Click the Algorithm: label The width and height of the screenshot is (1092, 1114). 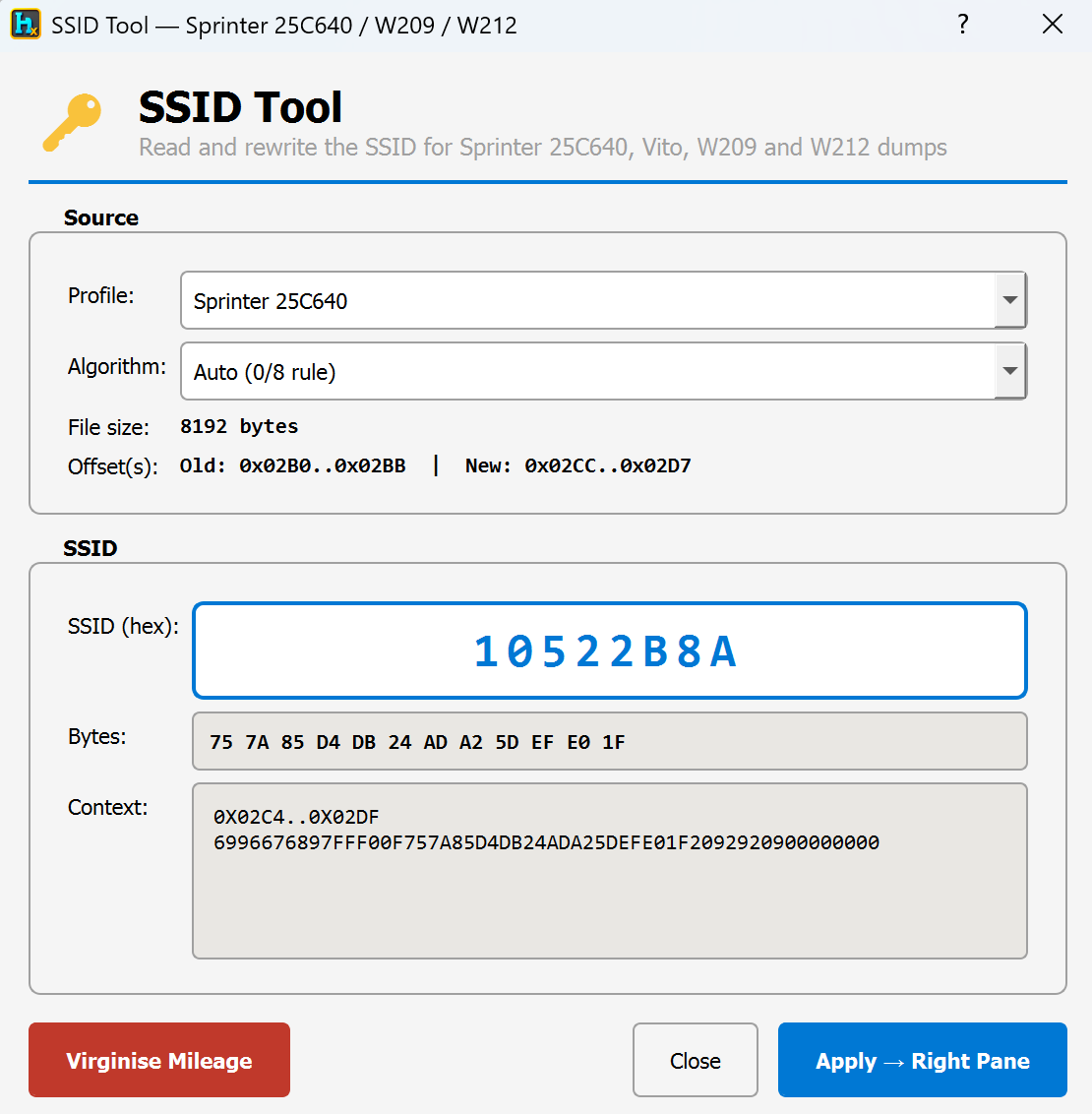coord(116,367)
